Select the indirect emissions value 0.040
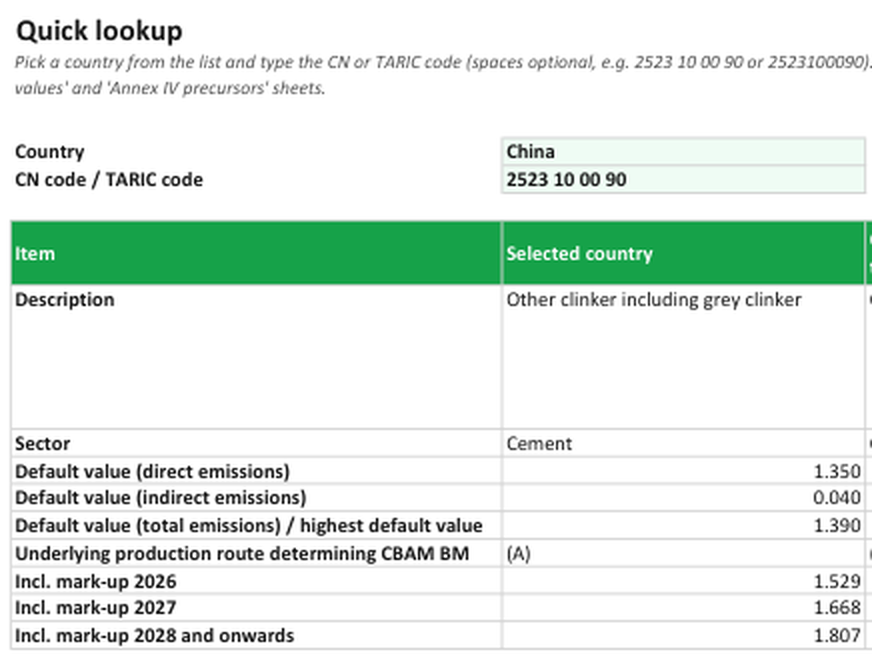872x654 pixels. click(x=683, y=497)
